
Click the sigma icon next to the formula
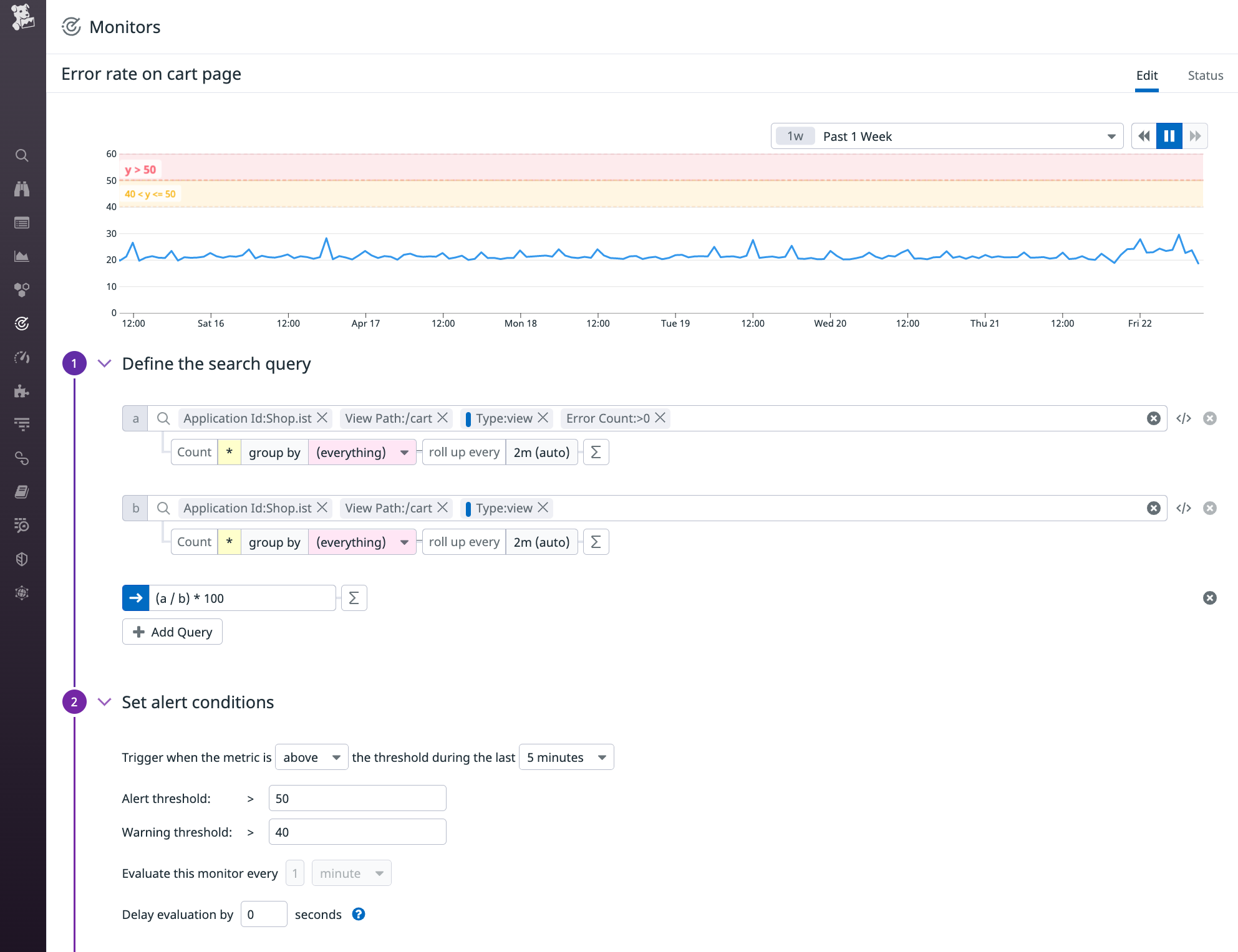(354, 597)
